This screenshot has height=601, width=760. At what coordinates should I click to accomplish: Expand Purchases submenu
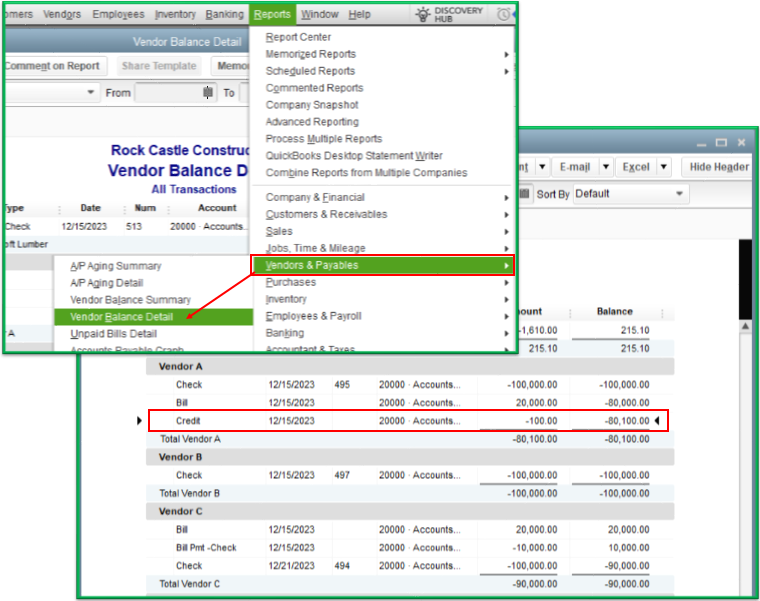click(383, 282)
